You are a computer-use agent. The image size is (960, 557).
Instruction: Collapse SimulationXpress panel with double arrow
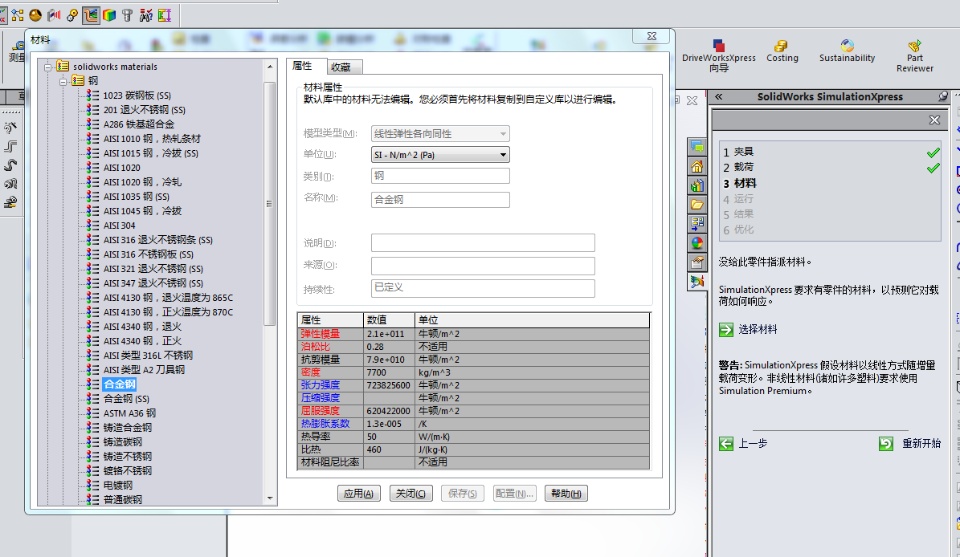719,97
